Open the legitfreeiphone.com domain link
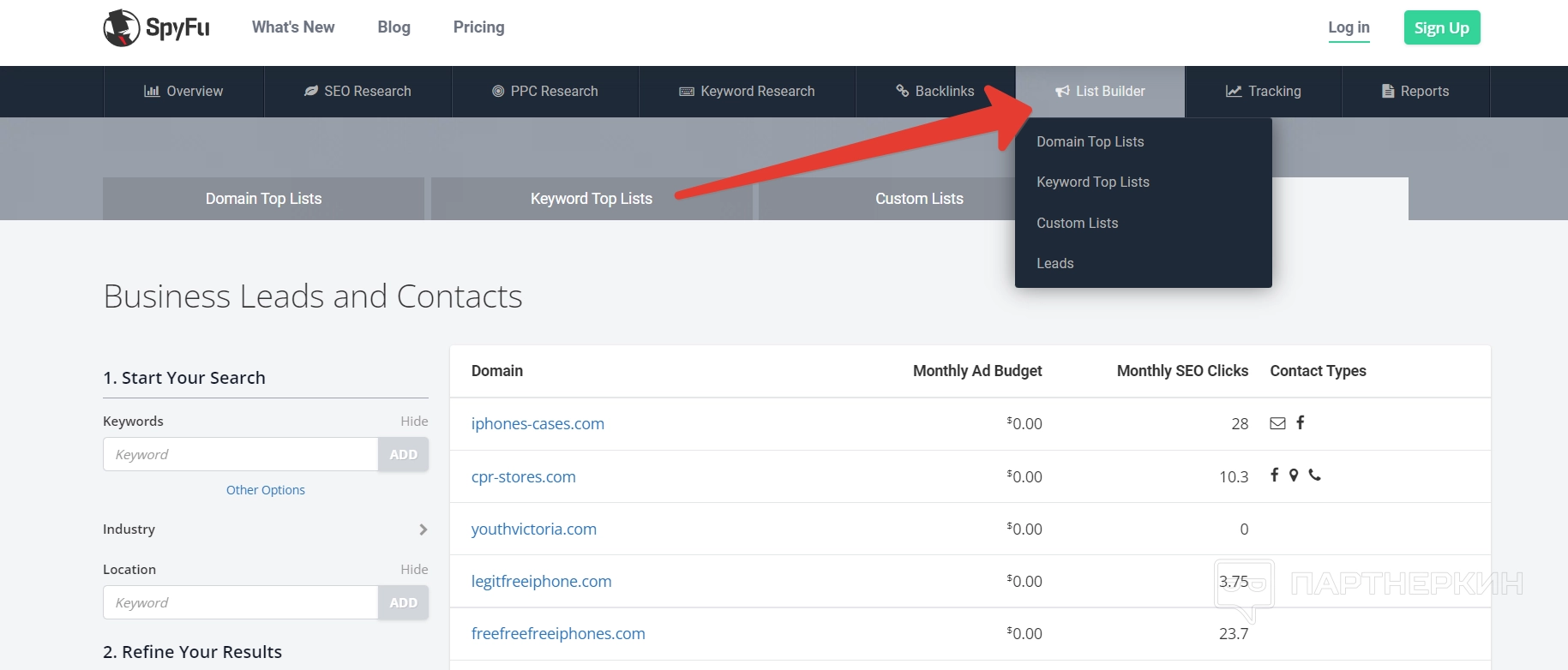The width and height of the screenshot is (1568, 670). click(541, 582)
